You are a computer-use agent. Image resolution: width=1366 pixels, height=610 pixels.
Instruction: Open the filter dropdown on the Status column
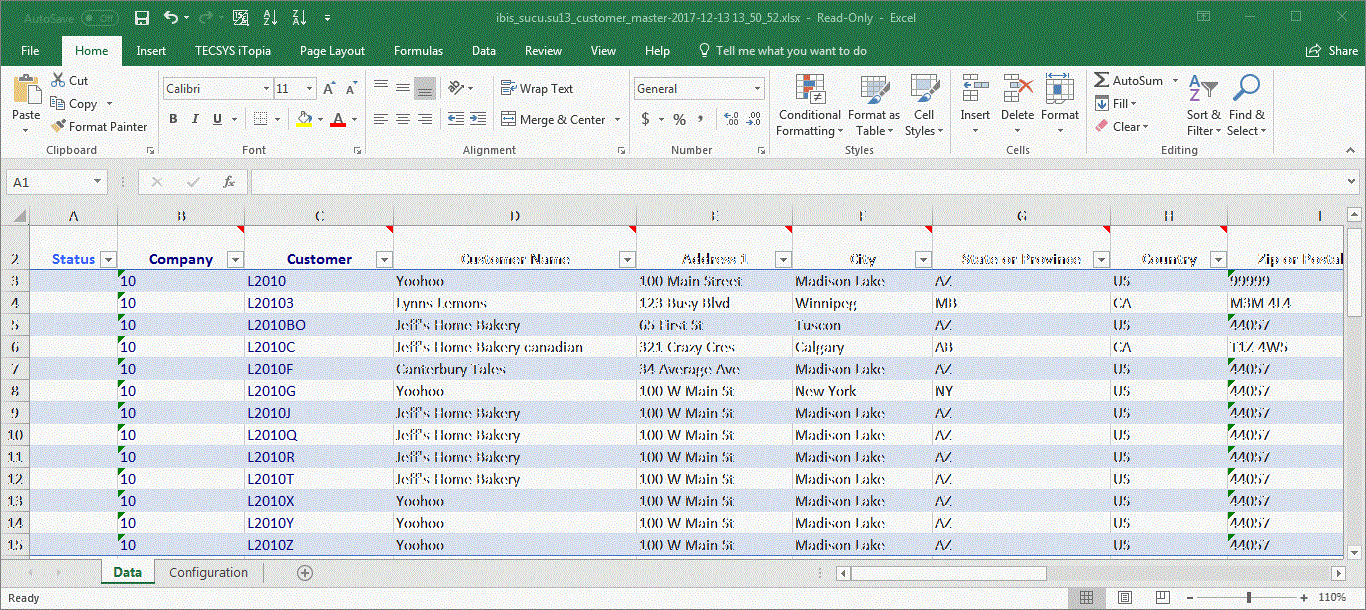(x=108, y=258)
